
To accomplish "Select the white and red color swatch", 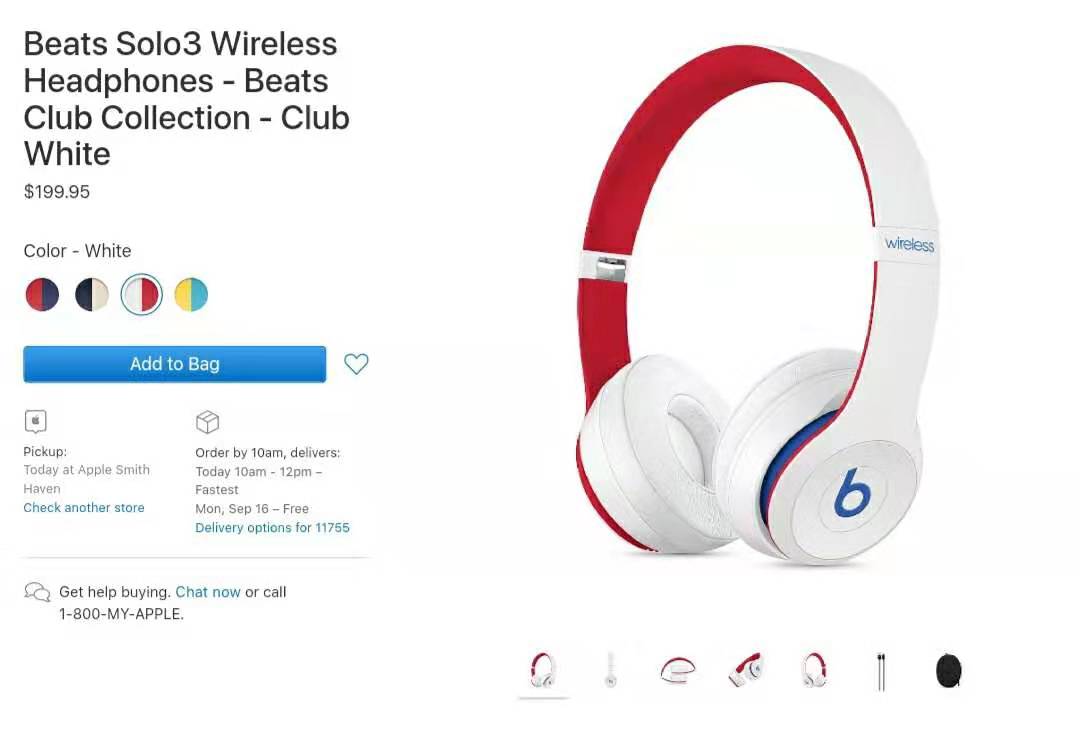I will (141, 295).
